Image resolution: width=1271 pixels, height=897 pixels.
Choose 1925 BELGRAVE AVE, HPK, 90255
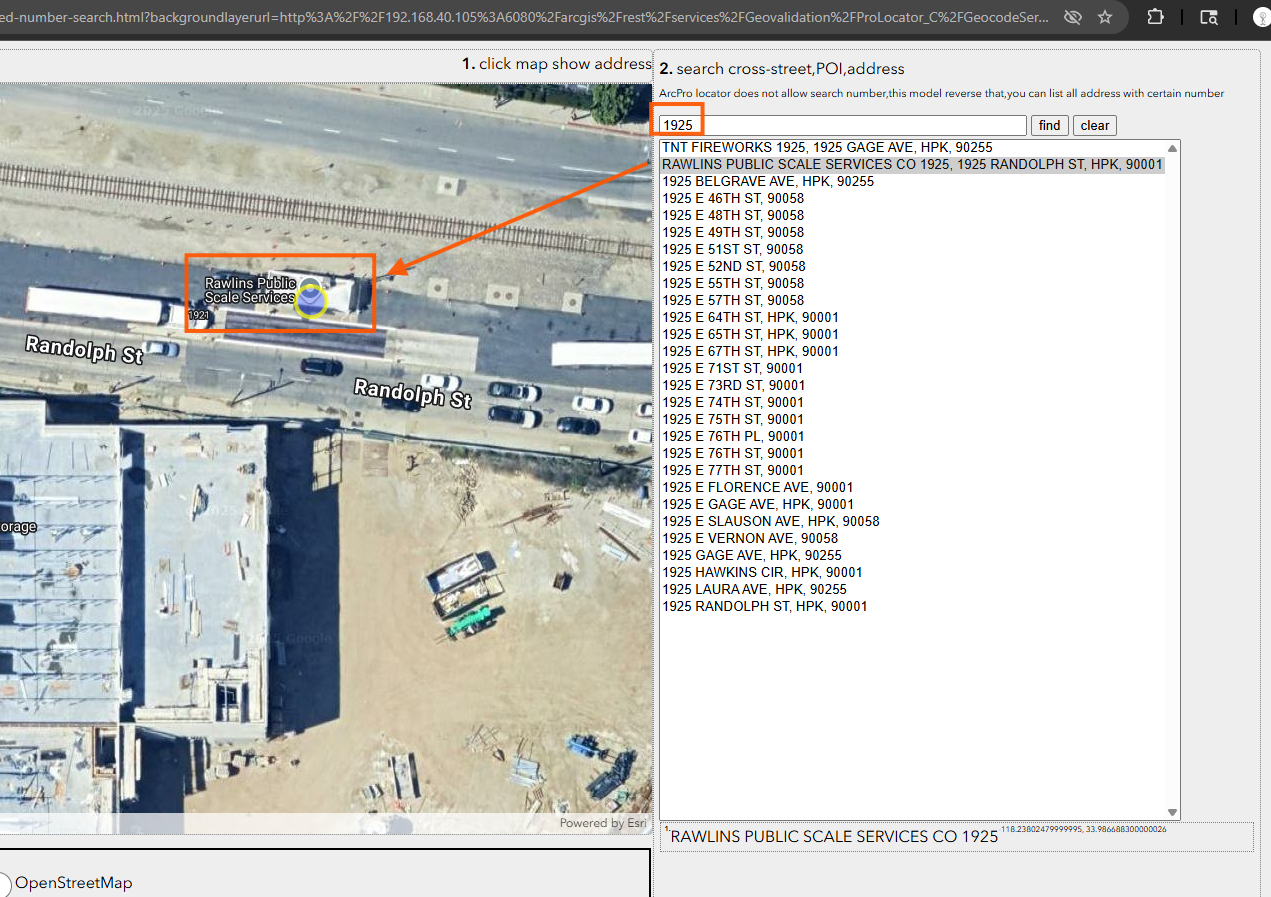pyautogui.click(x=767, y=181)
